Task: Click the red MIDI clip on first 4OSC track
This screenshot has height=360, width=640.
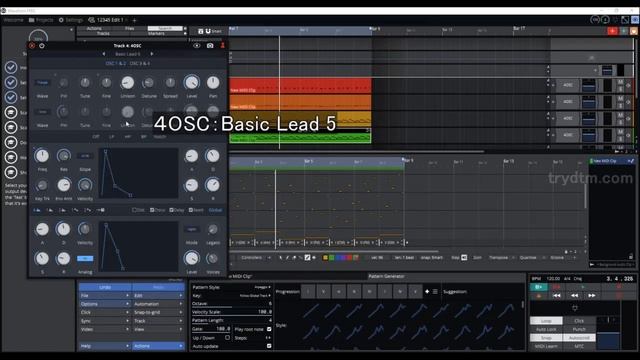Action: pos(300,86)
